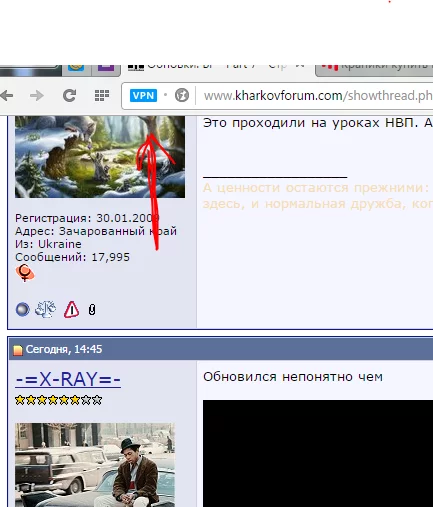Open the yellow-blue pinned tab

coord(76,68)
